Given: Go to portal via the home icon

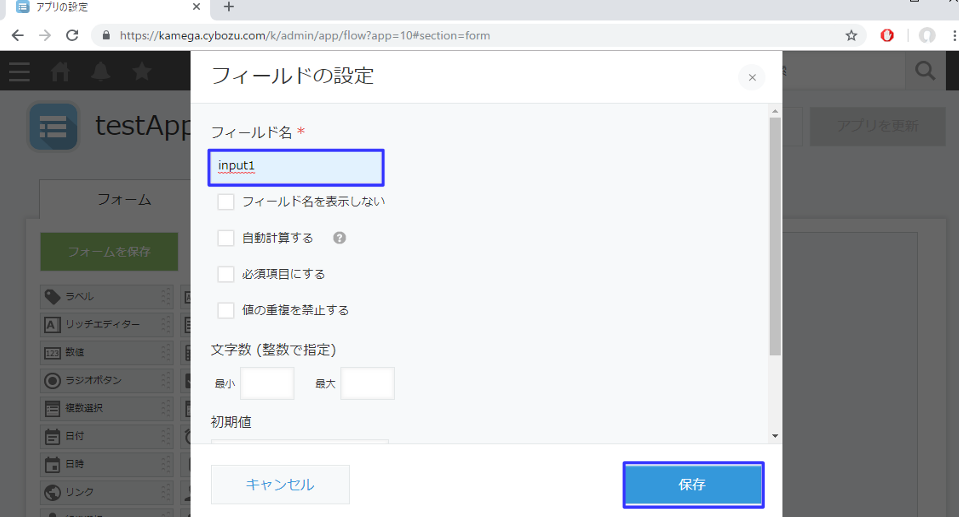Looking at the screenshot, I should pyautogui.click(x=60, y=72).
